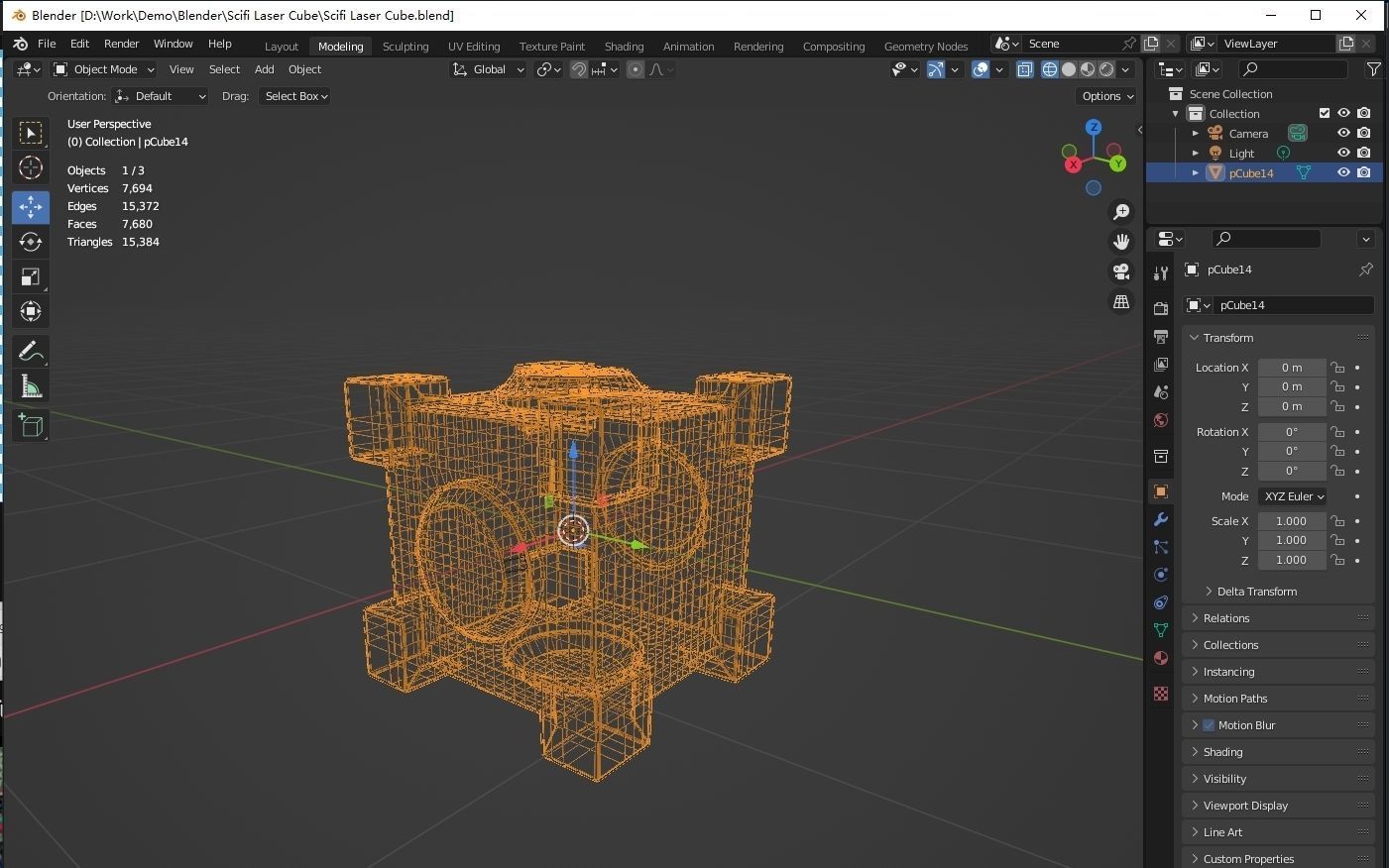The width and height of the screenshot is (1389, 868).
Task: Switch viewport shading to Rendered
Action: coord(1106,69)
